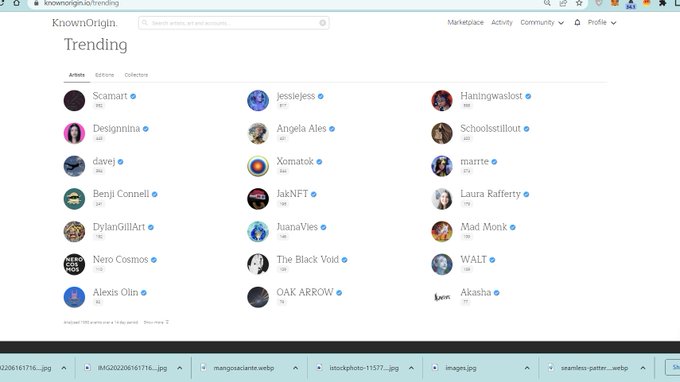Open the OAK ARROW artist name
Screen dimensions: 680x382
pos(305,292)
